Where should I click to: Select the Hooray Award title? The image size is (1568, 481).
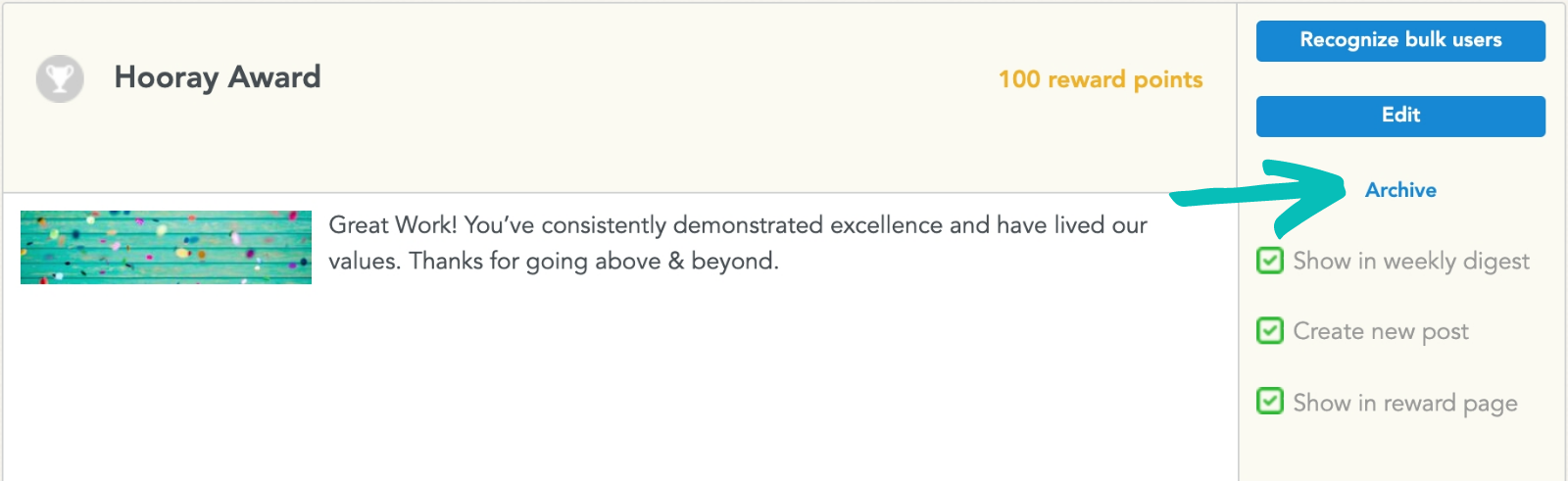point(218,77)
